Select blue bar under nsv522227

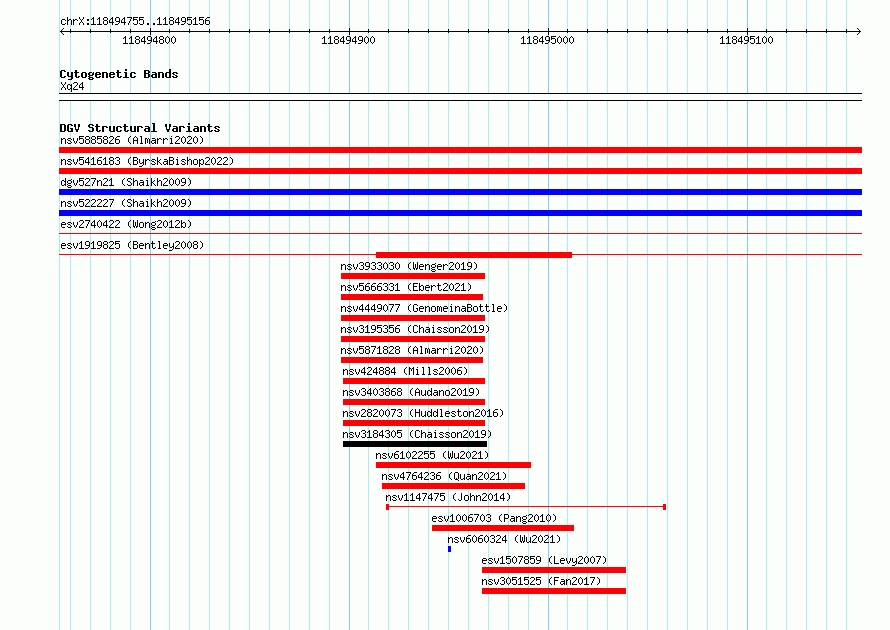[x=460, y=213]
